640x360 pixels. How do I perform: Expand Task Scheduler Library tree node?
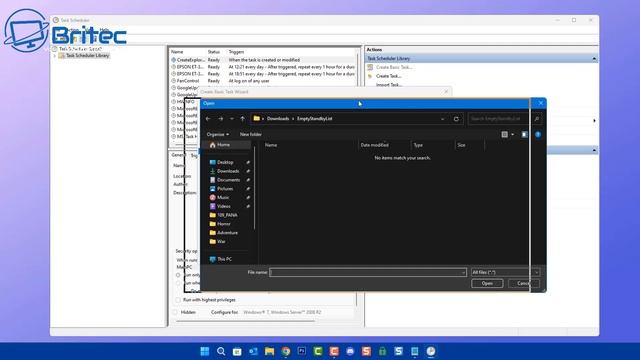[55, 56]
